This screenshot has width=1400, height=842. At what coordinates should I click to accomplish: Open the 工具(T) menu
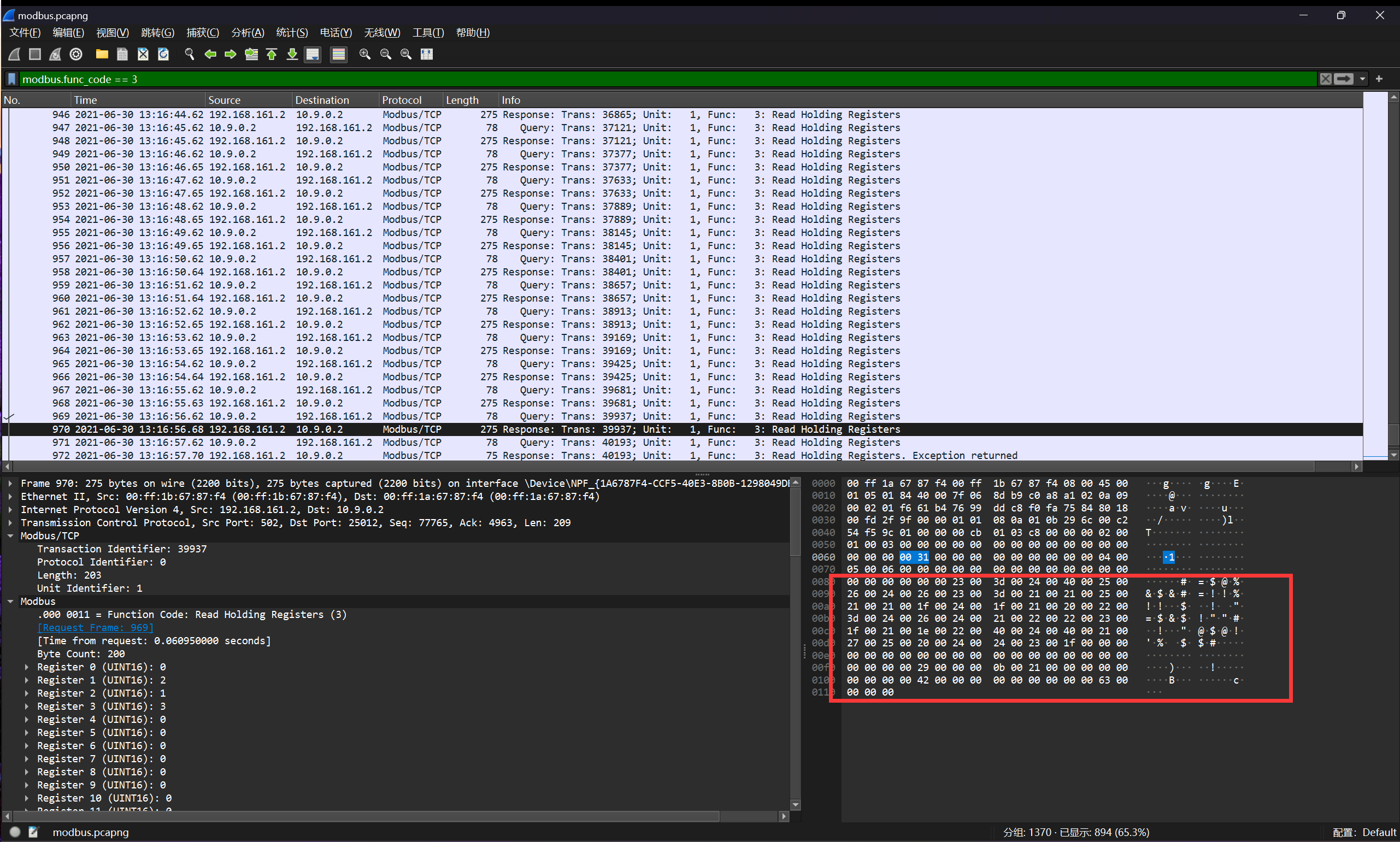pos(428,32)
